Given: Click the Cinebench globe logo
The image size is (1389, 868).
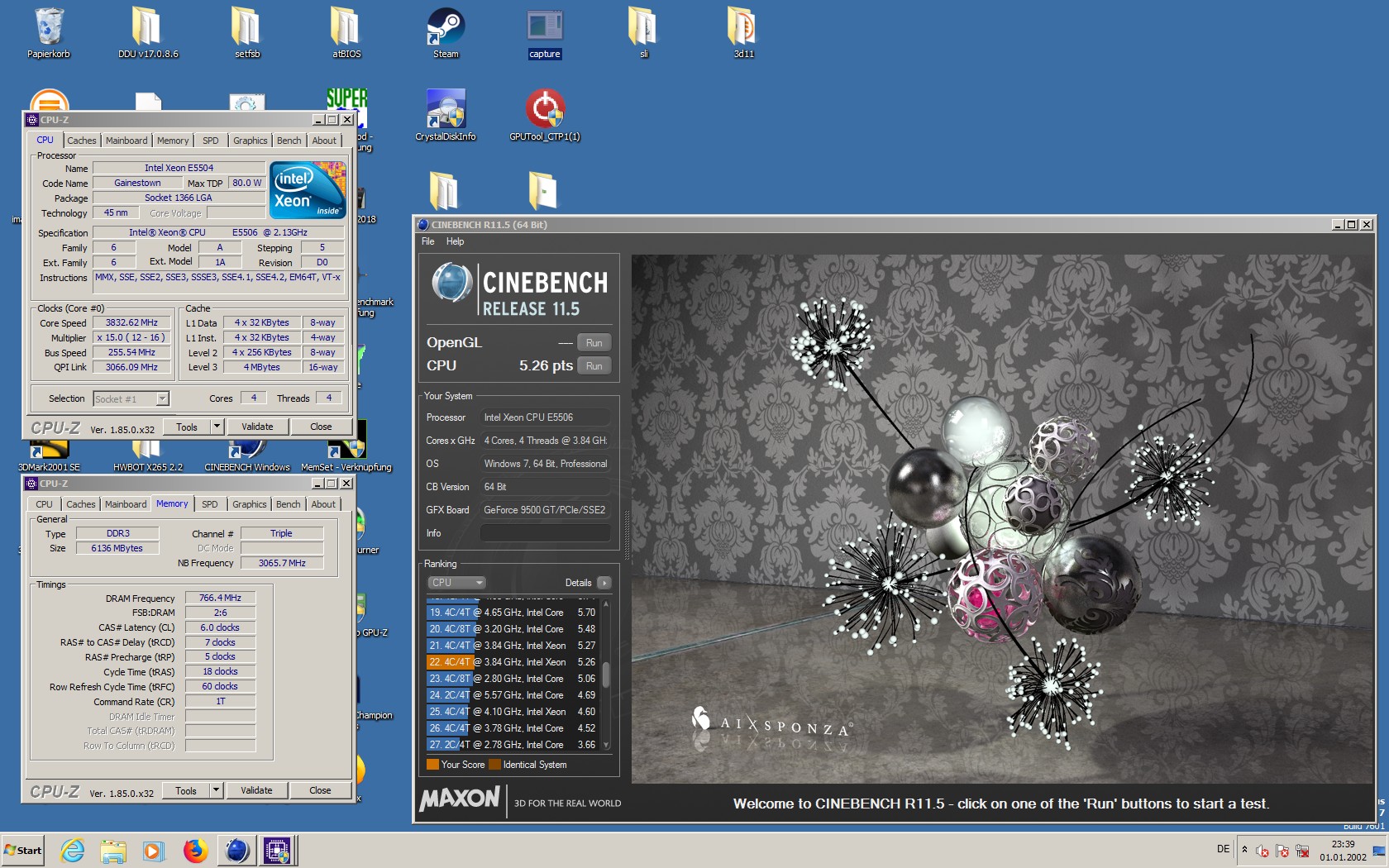Looking at the screenshot, I should click(451, 282).
